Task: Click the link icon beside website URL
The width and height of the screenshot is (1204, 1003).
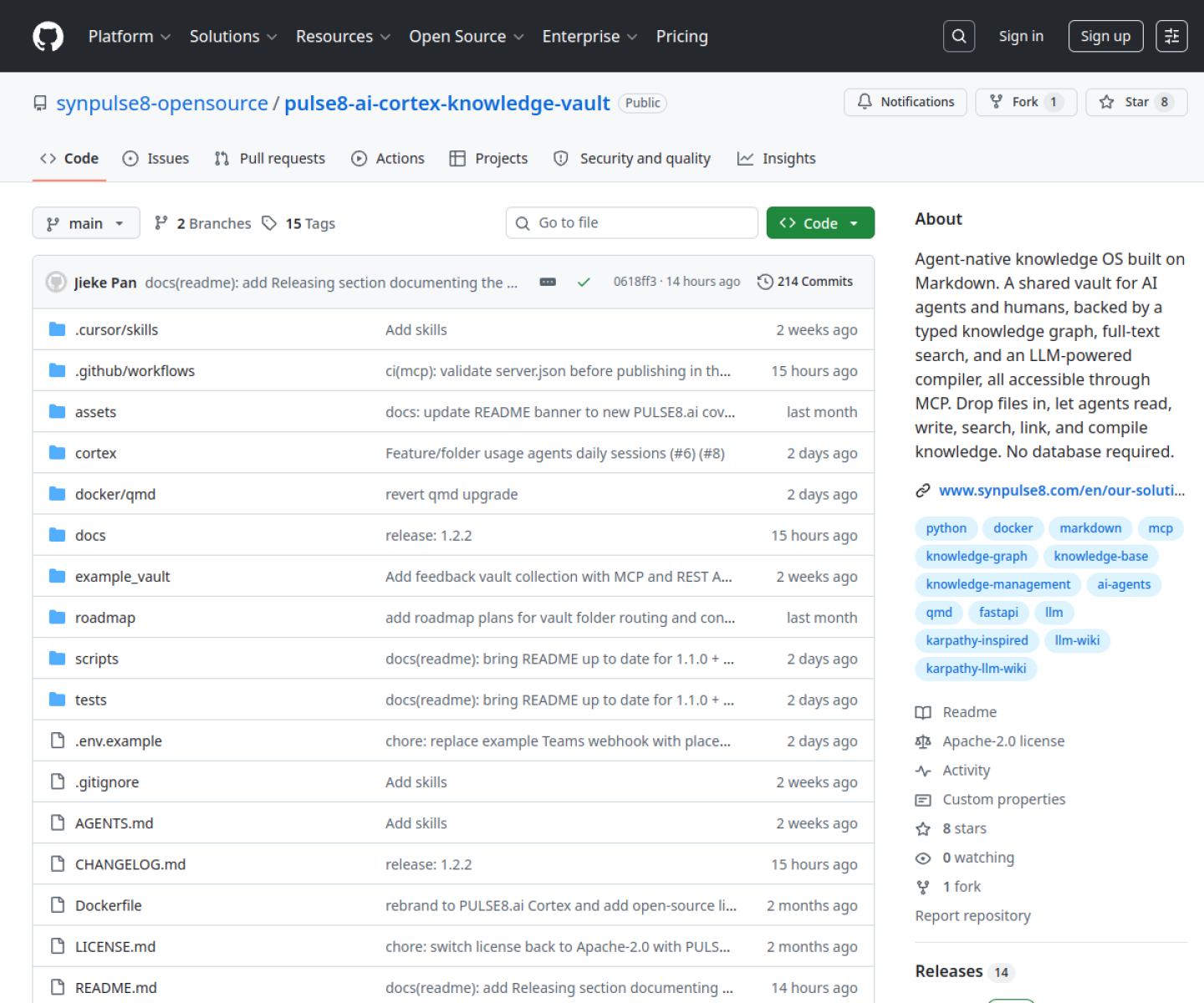Action: click(x=923, y=491)
